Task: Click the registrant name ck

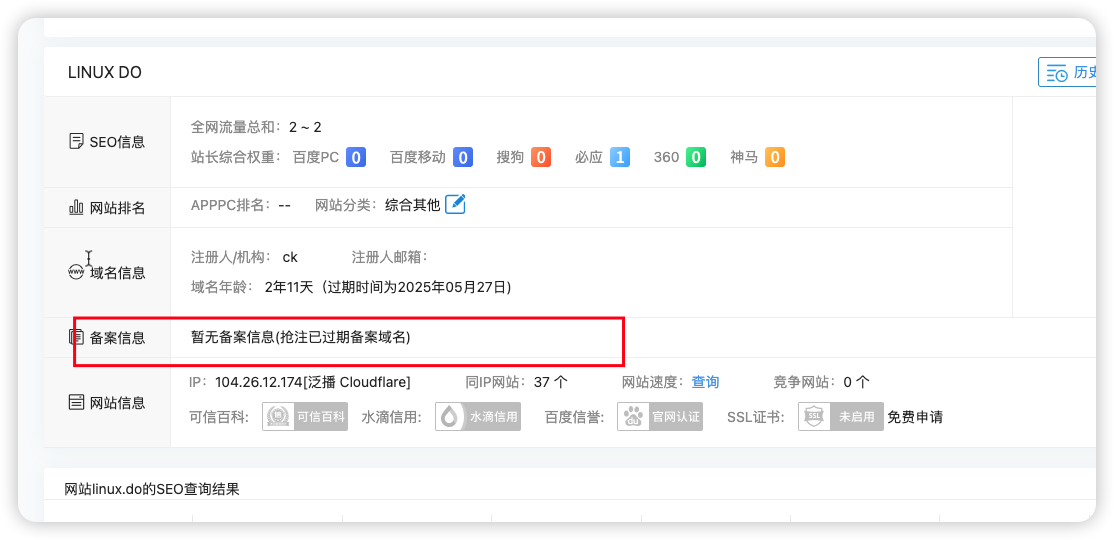Action: [290, 257]
